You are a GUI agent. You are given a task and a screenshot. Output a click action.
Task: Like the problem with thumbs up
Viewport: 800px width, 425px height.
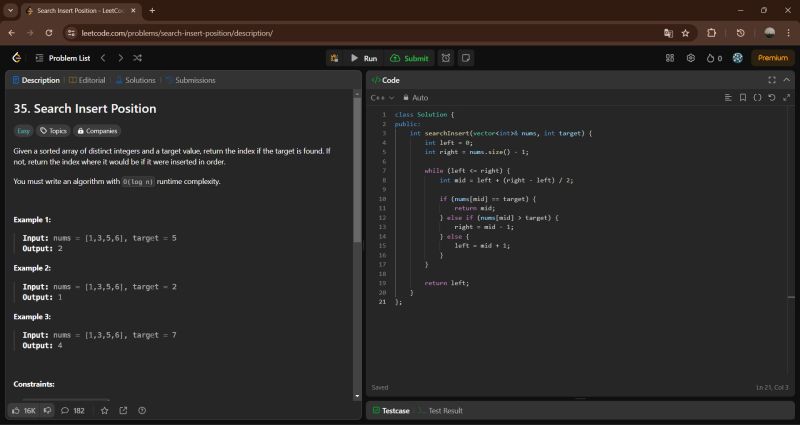(x=16, y=410)
